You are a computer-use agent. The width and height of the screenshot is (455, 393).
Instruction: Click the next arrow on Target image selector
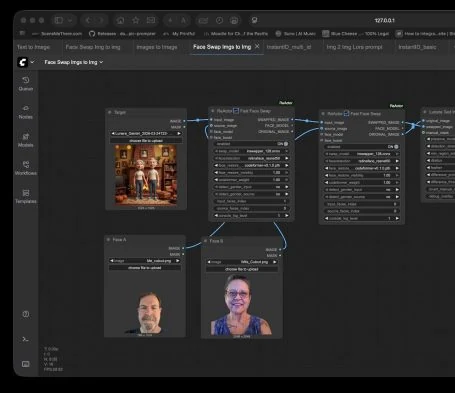point(179,133)
